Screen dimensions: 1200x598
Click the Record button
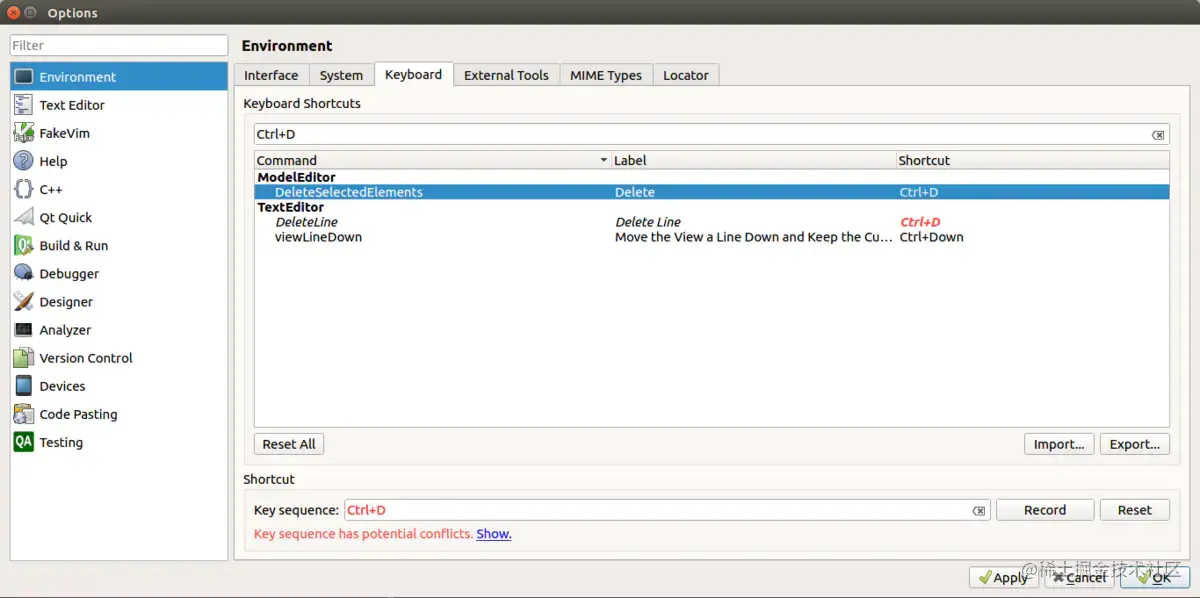[x=1045, y=510]
